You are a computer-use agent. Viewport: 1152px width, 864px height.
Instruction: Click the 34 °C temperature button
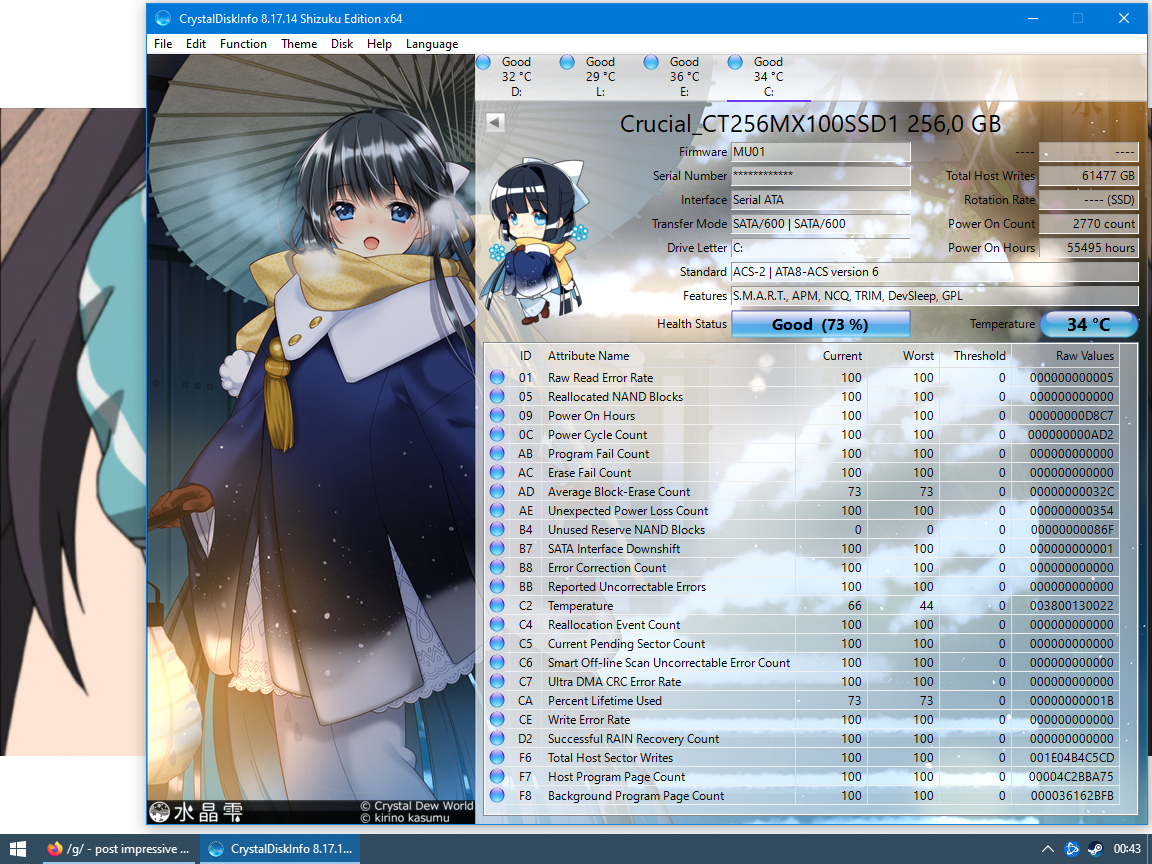click(x=1089, y=324)
